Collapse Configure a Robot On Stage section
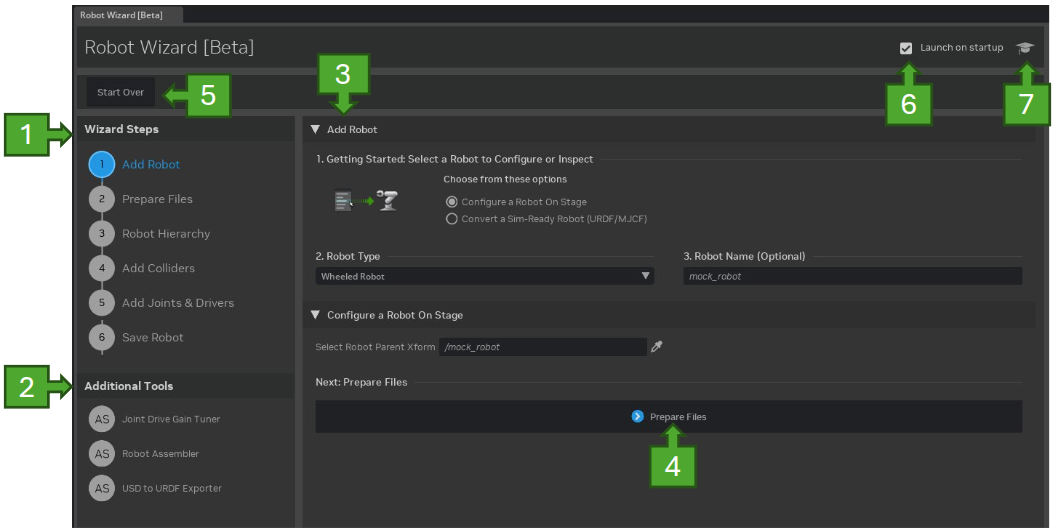This screenshot has height=532, width=1054. click(x=315, y=315)
